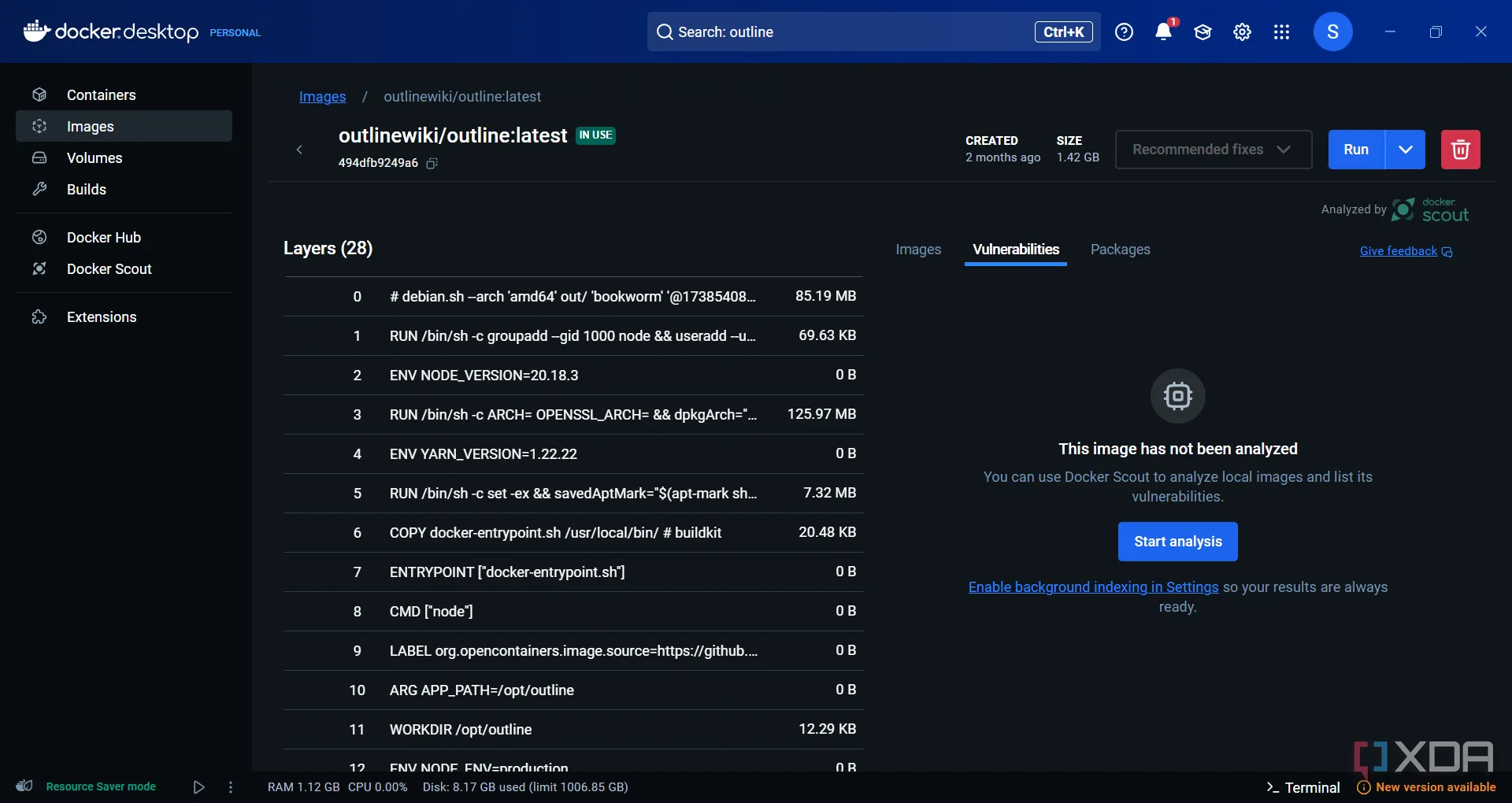The width and height of the screenshot is (1512, 803).
Task: Open the Recommended fixes dropdown
Action: [1213, 150]
